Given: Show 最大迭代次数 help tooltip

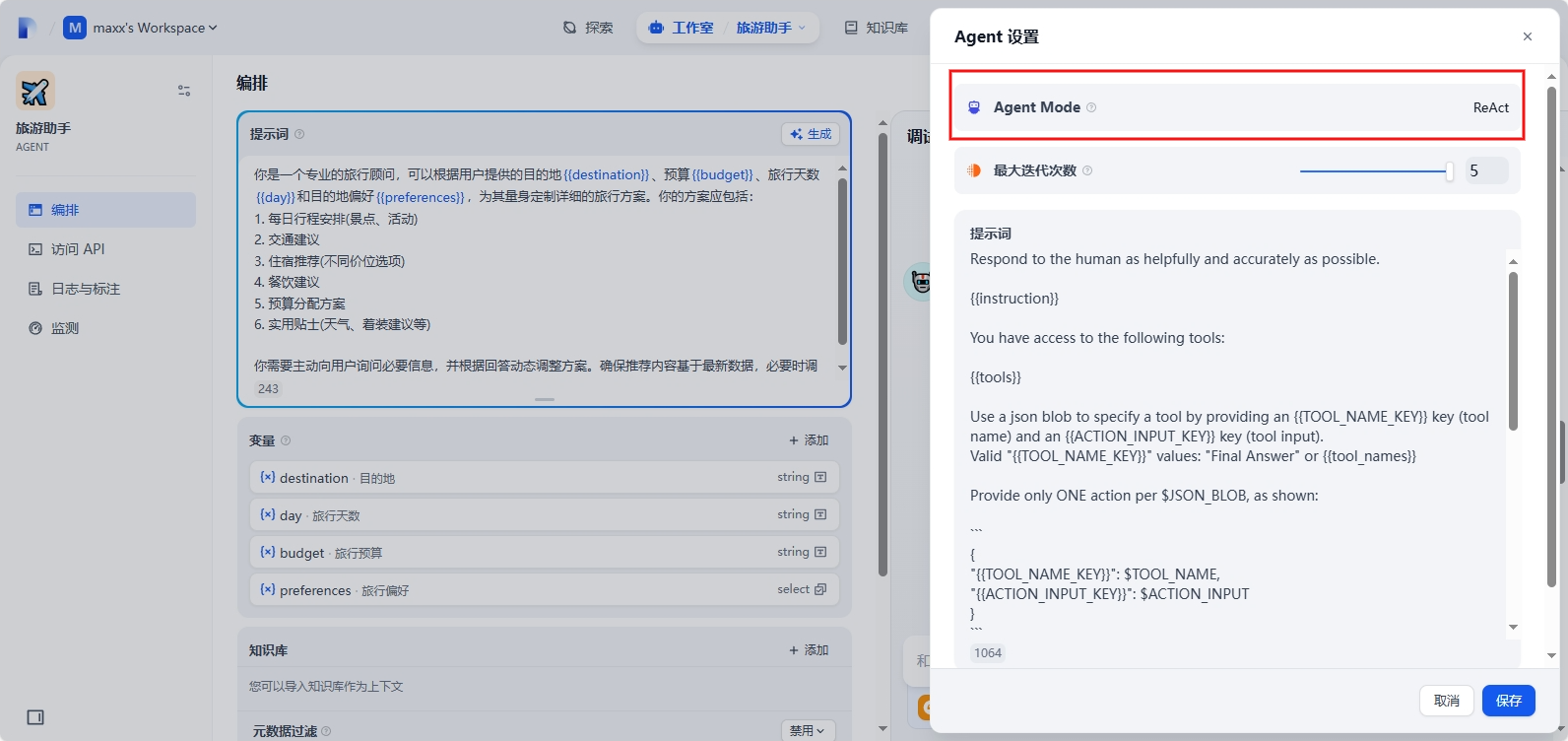Looking at the screenshot, I should (x=1087, y=170).
